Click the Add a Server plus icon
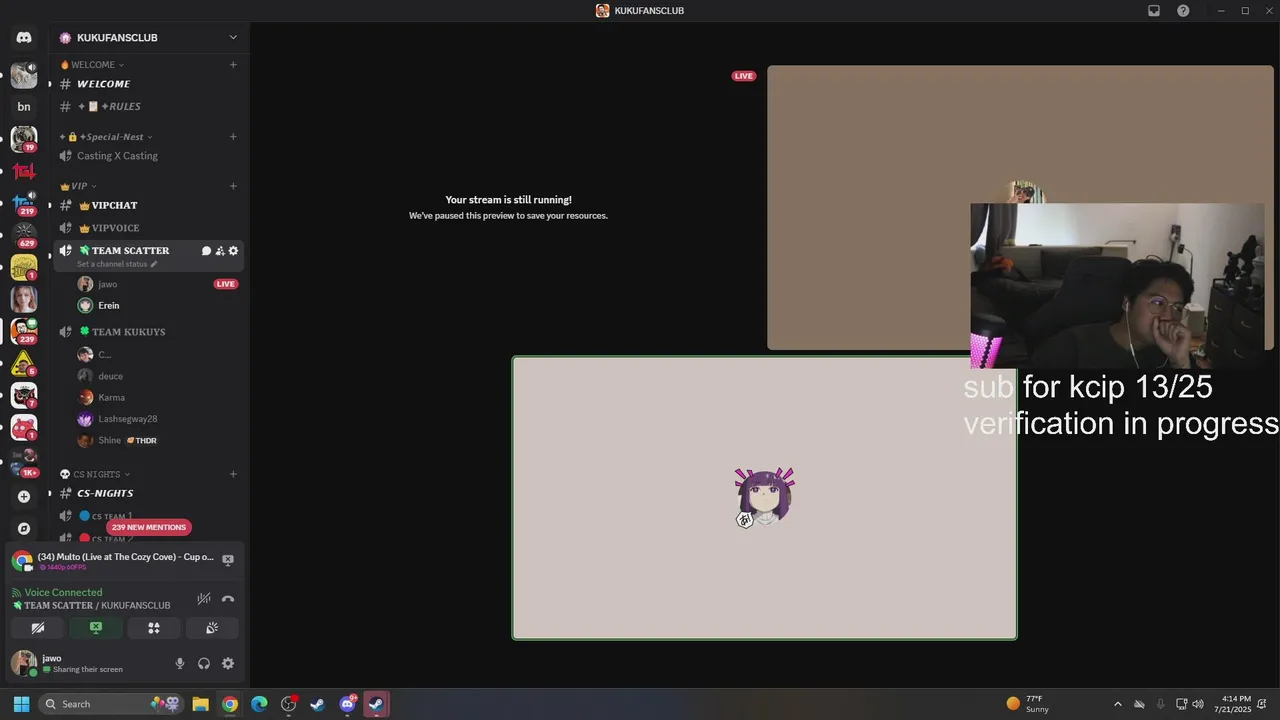Image resolution: width=1280 pixels, height=720 pixels. 24,496
